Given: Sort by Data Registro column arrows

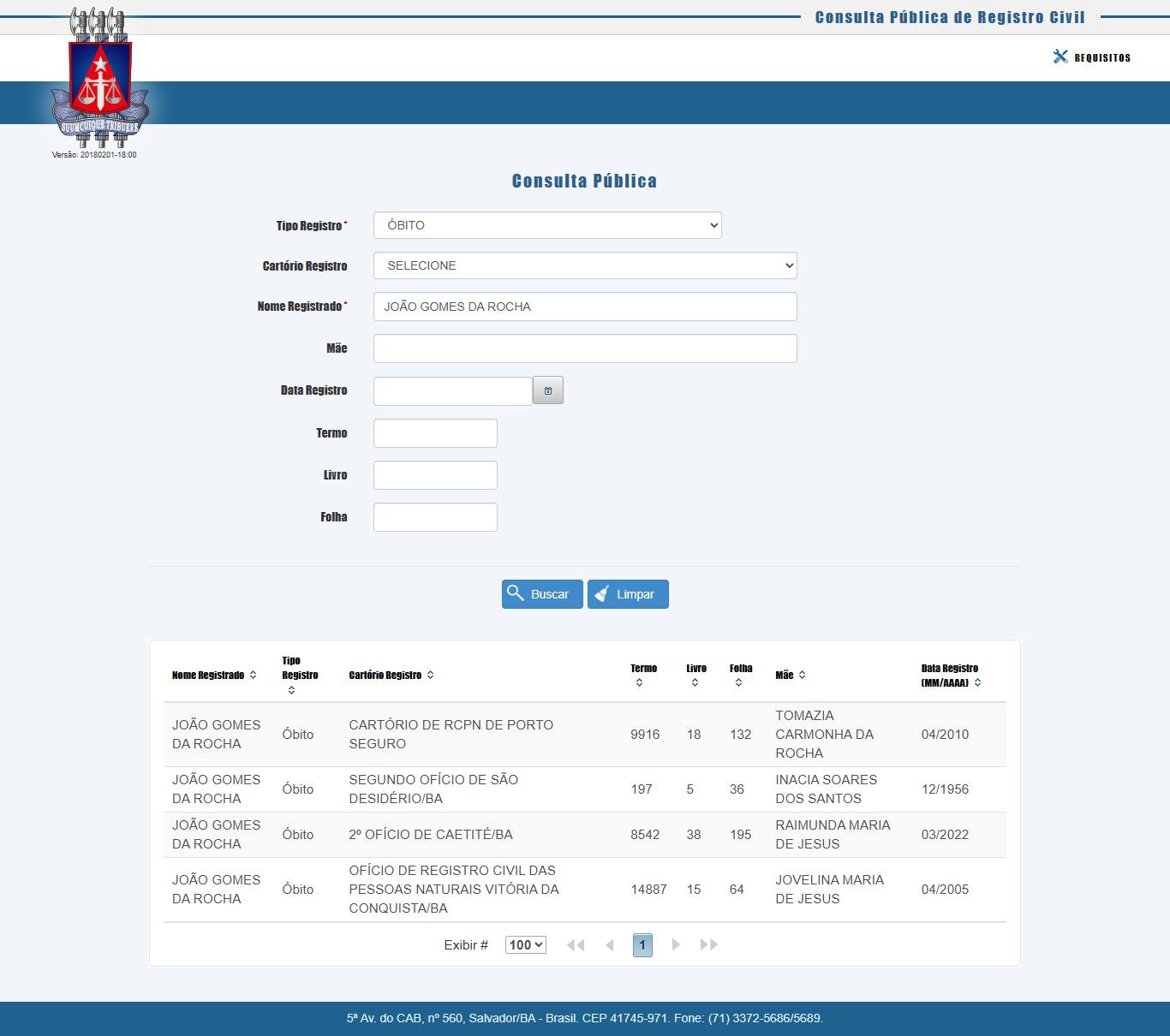Looking at the screenshot, I should point(977,682).
